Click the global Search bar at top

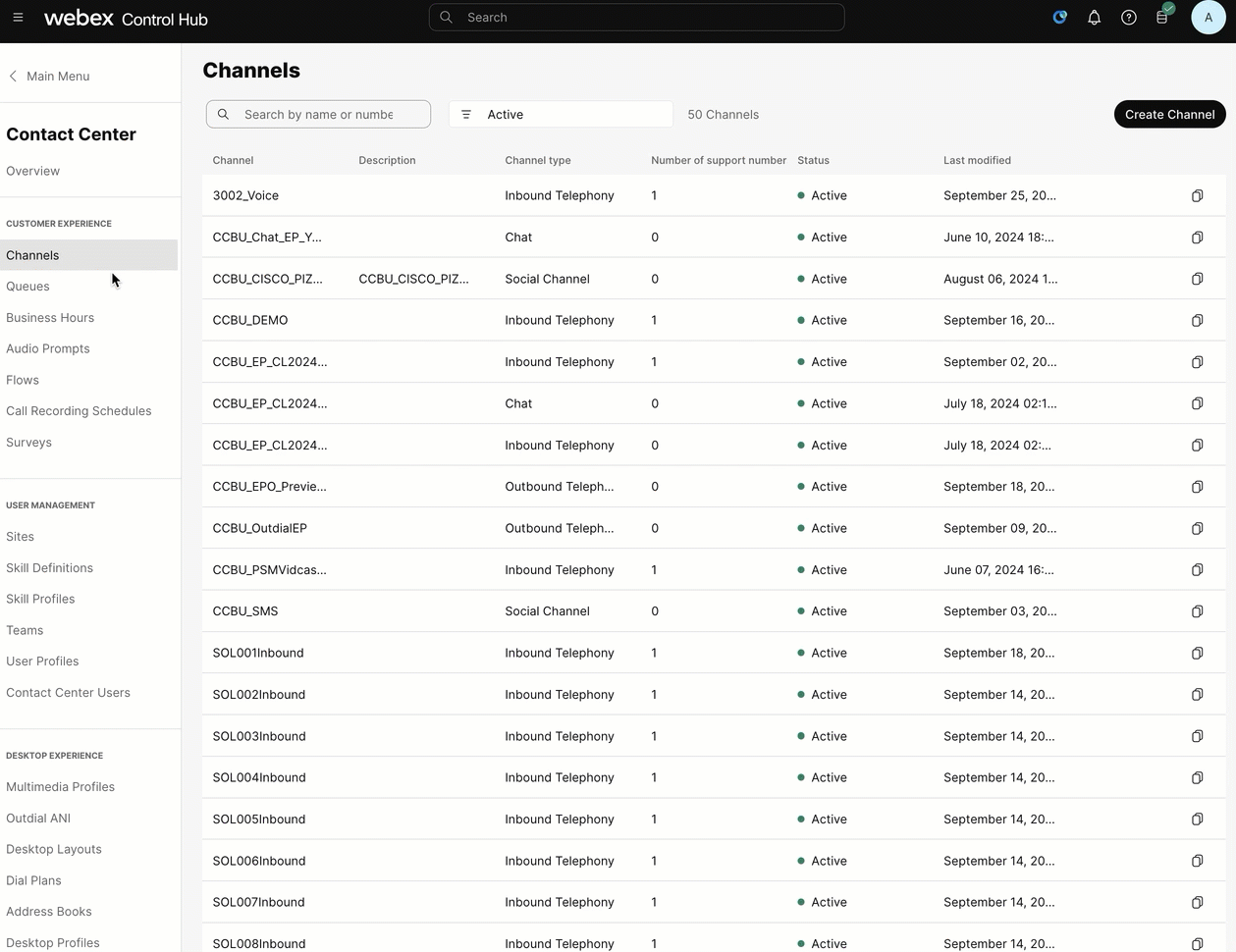pyautogui.click(x=636, y=18)
